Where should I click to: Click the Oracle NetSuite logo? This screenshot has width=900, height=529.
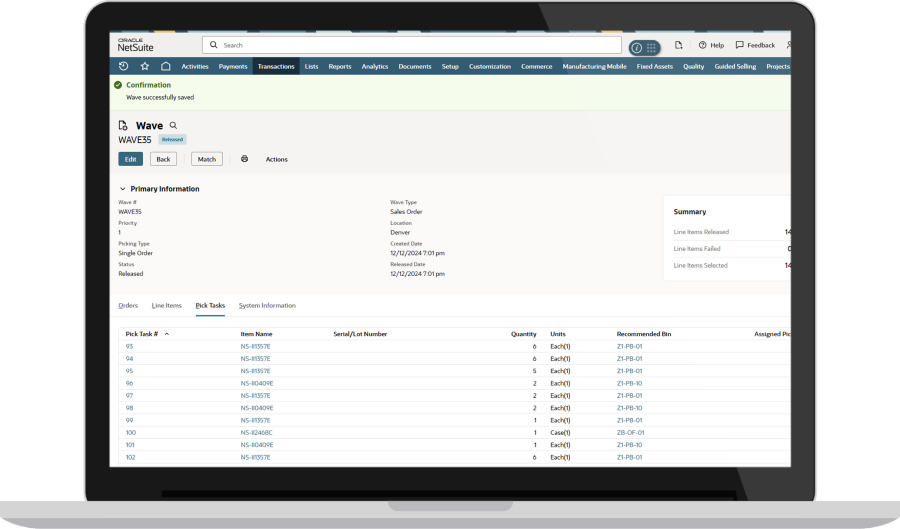135,45
